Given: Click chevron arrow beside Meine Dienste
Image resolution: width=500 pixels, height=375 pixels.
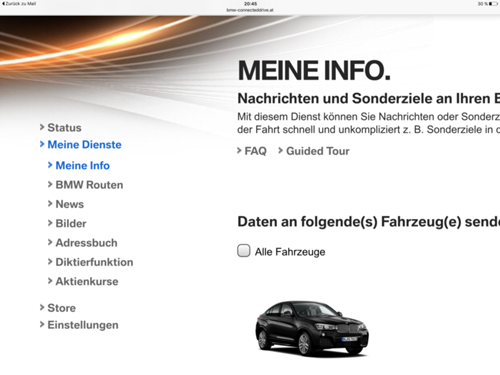Looking at the screenshot, I should click(42, 144).
